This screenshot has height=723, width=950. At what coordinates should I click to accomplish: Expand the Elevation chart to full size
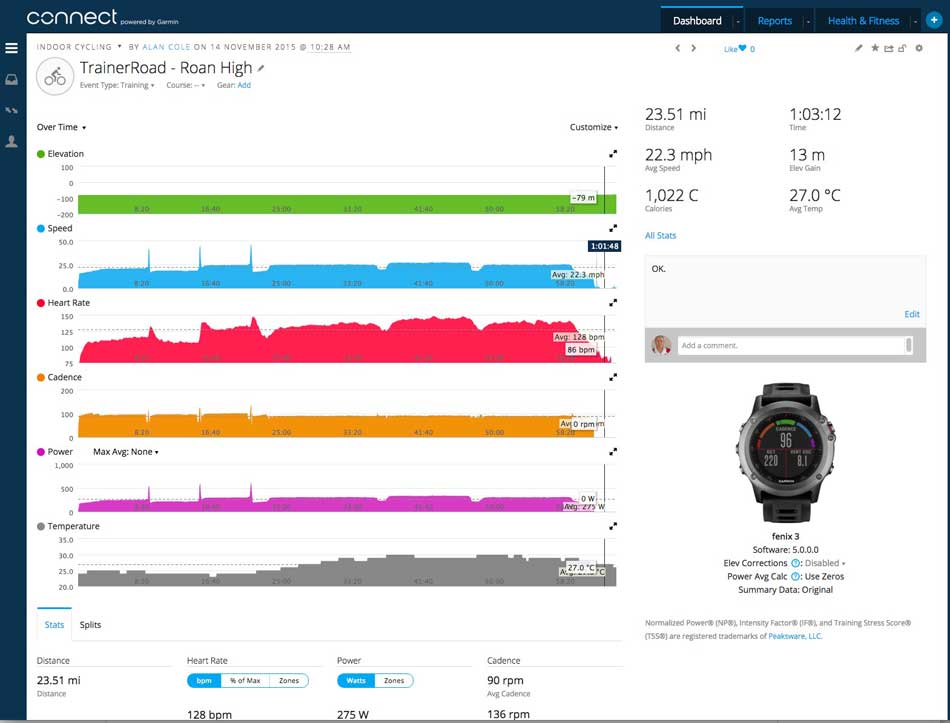pyautogui.click(x=613, y=154)
